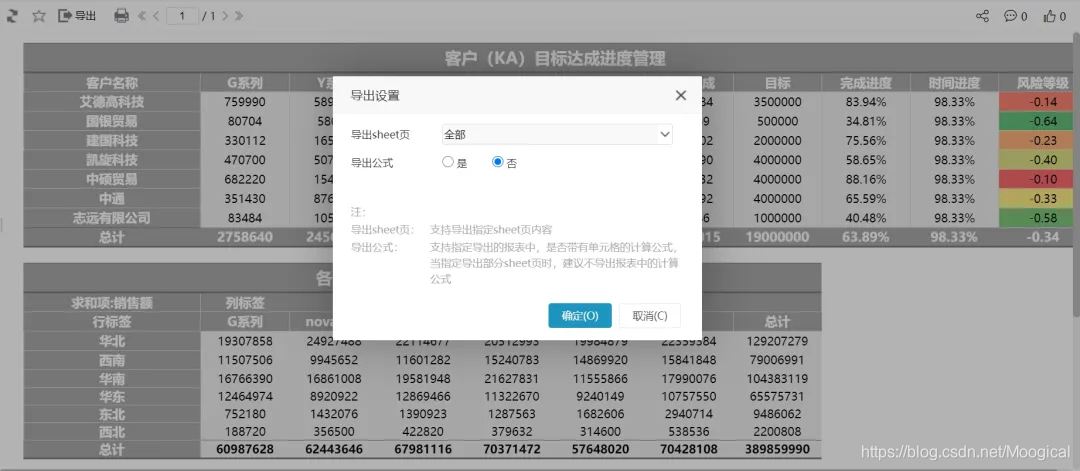Go to next page arrow

click(x=225, y=16)
